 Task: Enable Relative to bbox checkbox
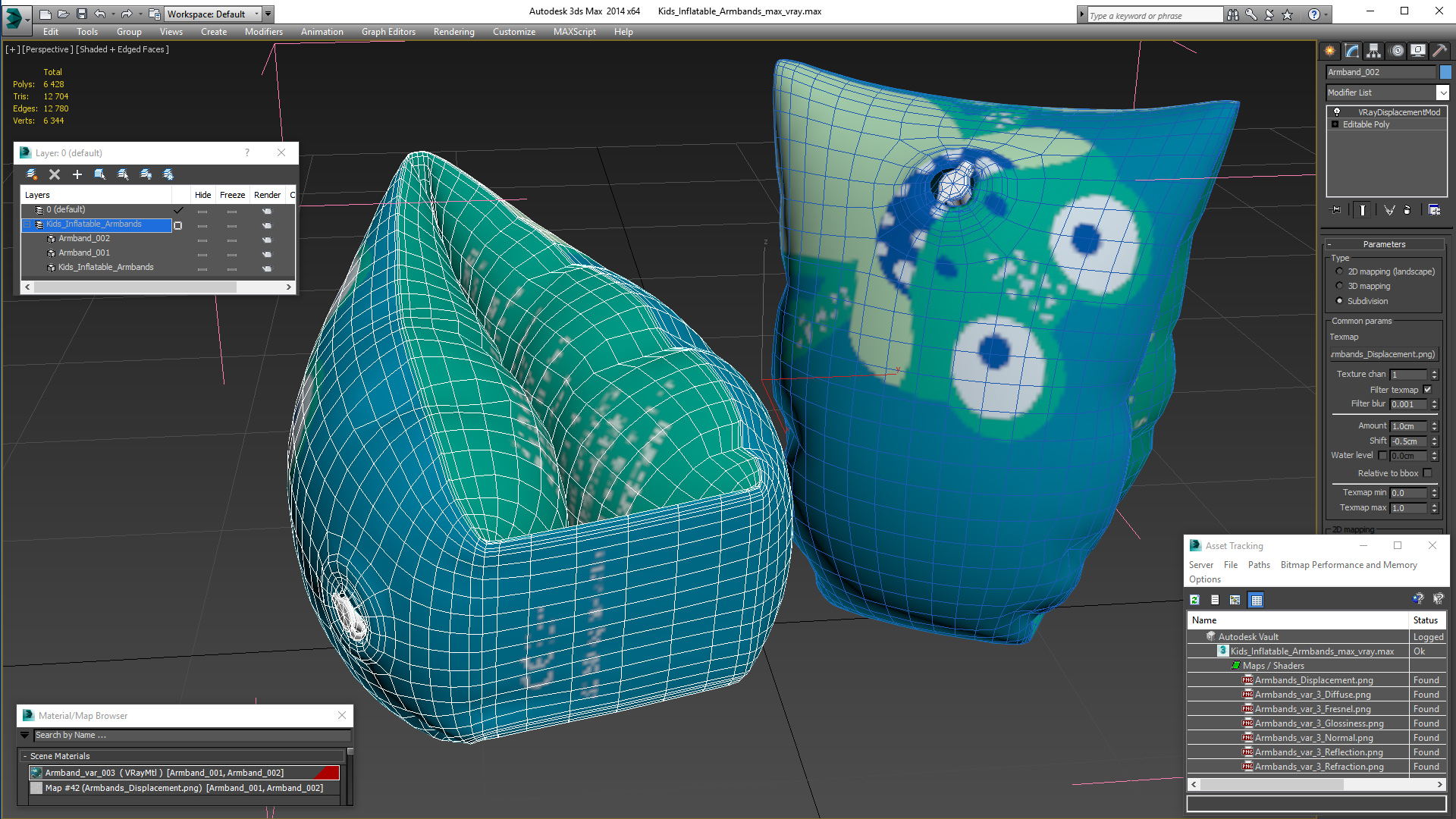tap(1427, 473)
